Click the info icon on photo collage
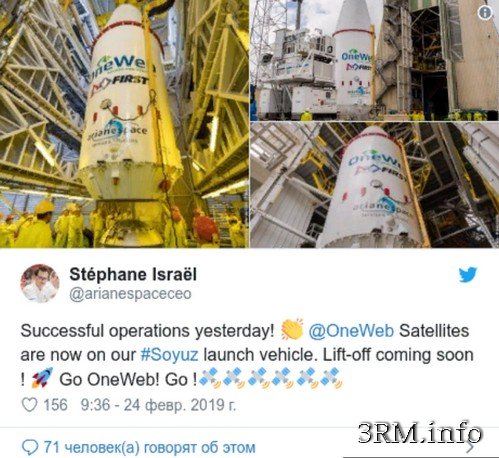 coord(485,13)
